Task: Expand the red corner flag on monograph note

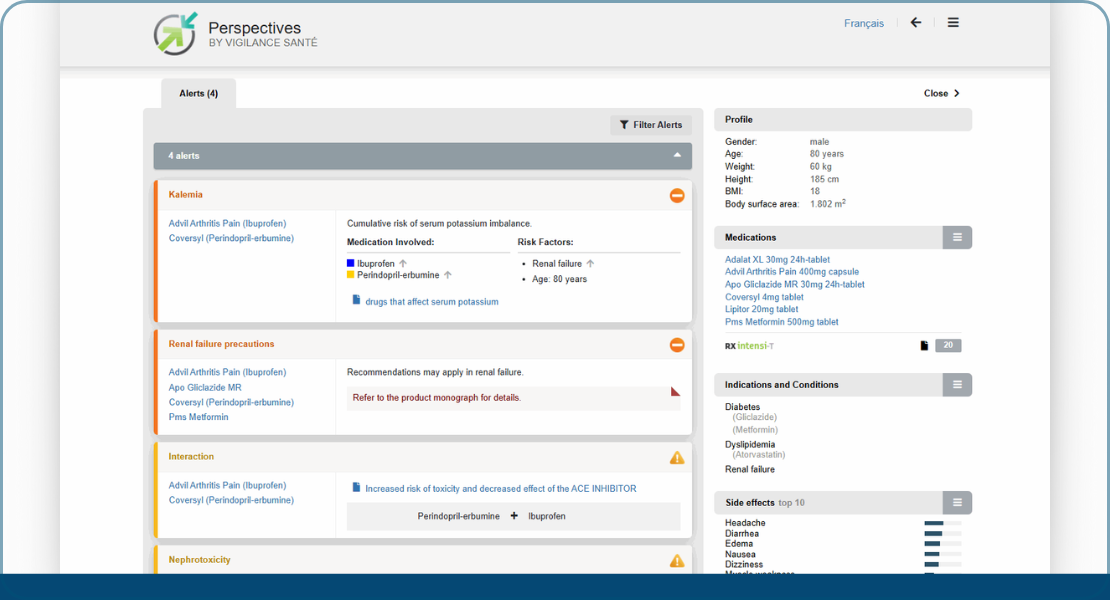Action: 675,392
